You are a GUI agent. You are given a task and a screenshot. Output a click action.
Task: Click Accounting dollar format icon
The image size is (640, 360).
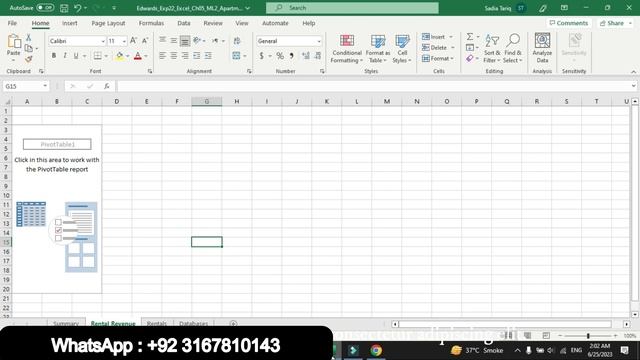(261, 56)
